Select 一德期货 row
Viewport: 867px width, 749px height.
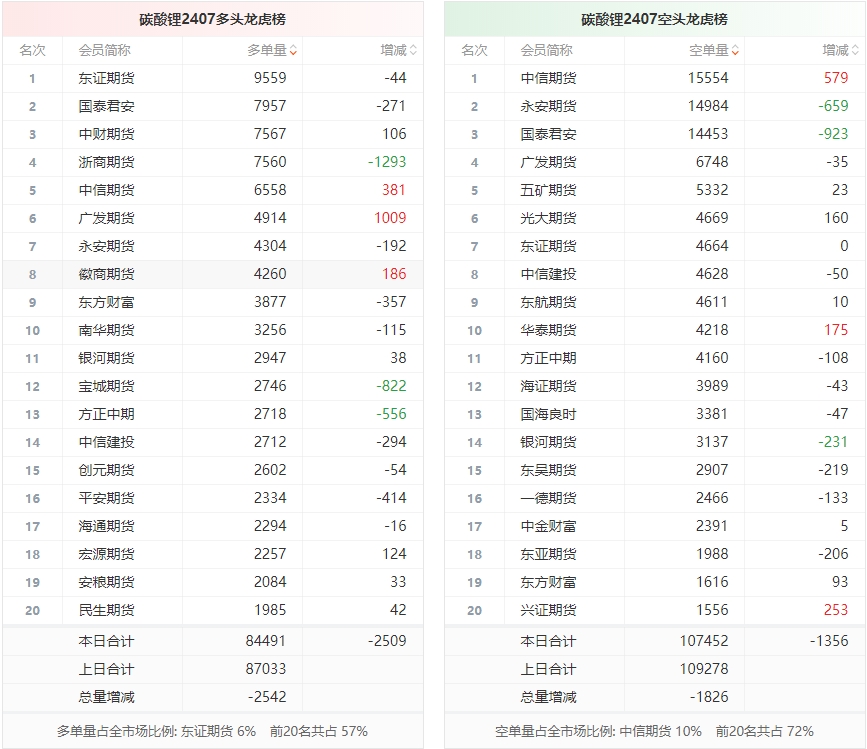click(655, 499)
